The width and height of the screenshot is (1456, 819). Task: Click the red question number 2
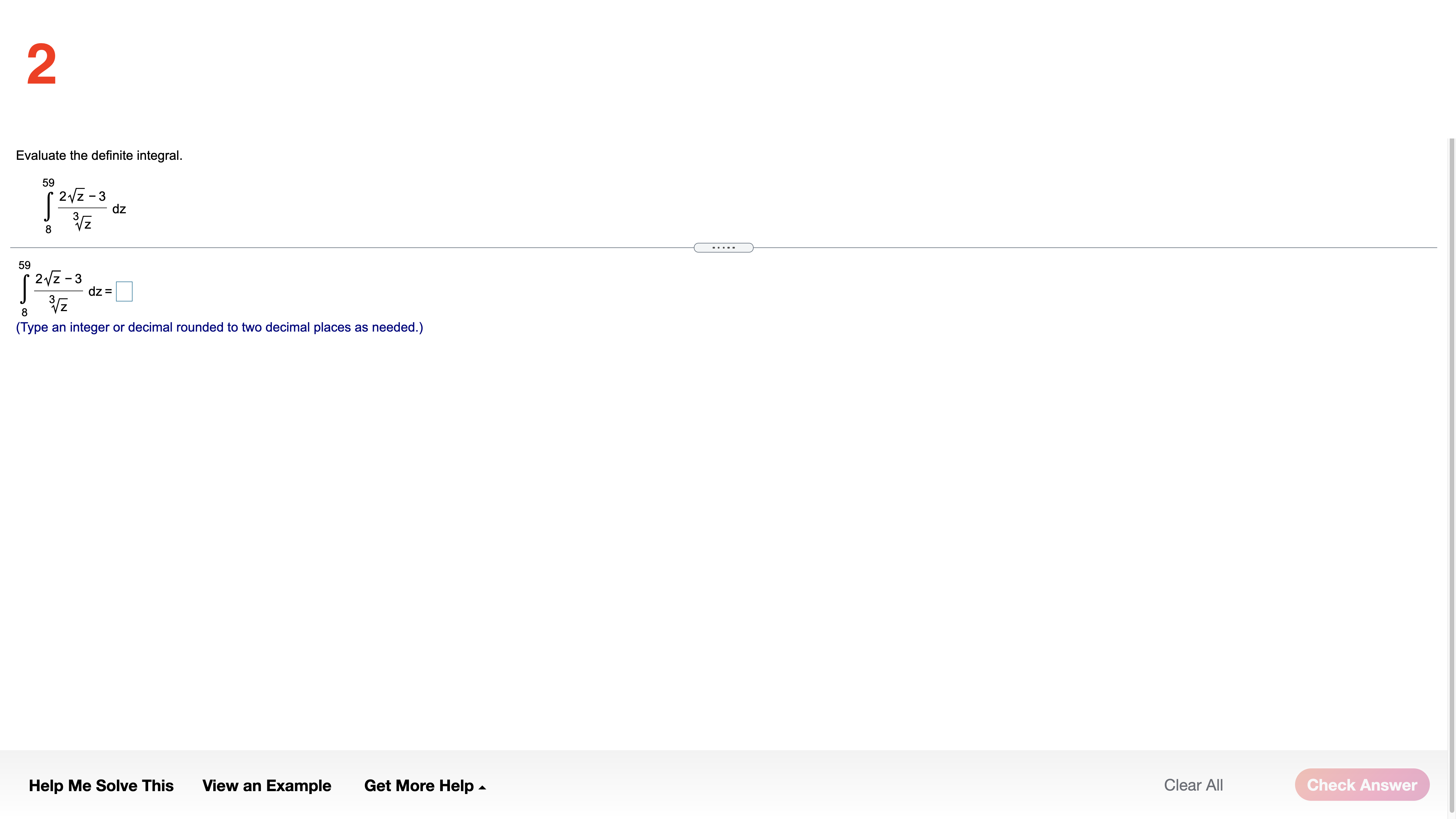point(42,65)
